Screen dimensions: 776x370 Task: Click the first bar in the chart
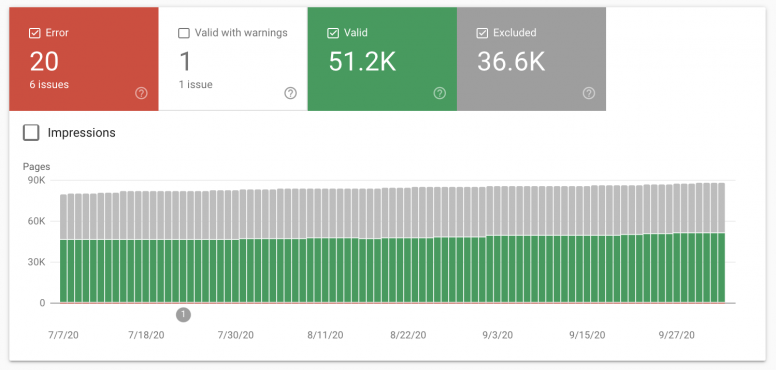point(63,248)
